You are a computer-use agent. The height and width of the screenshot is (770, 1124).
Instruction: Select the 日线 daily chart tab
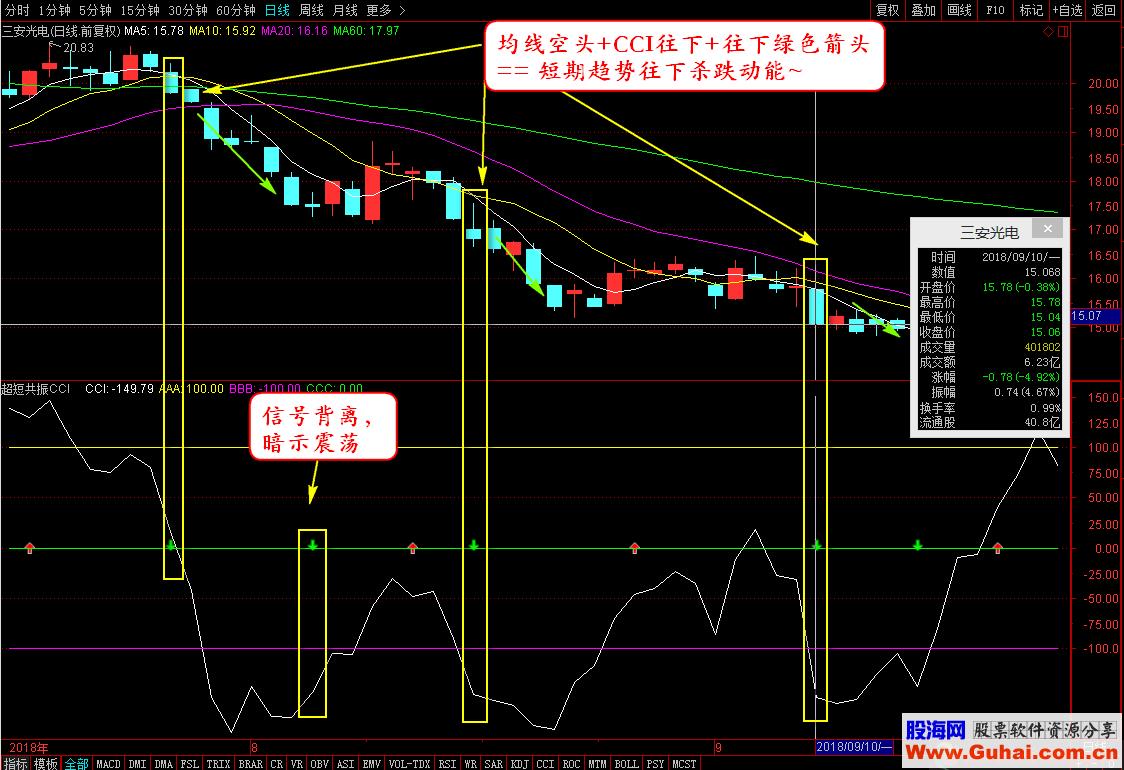[277, 10]
